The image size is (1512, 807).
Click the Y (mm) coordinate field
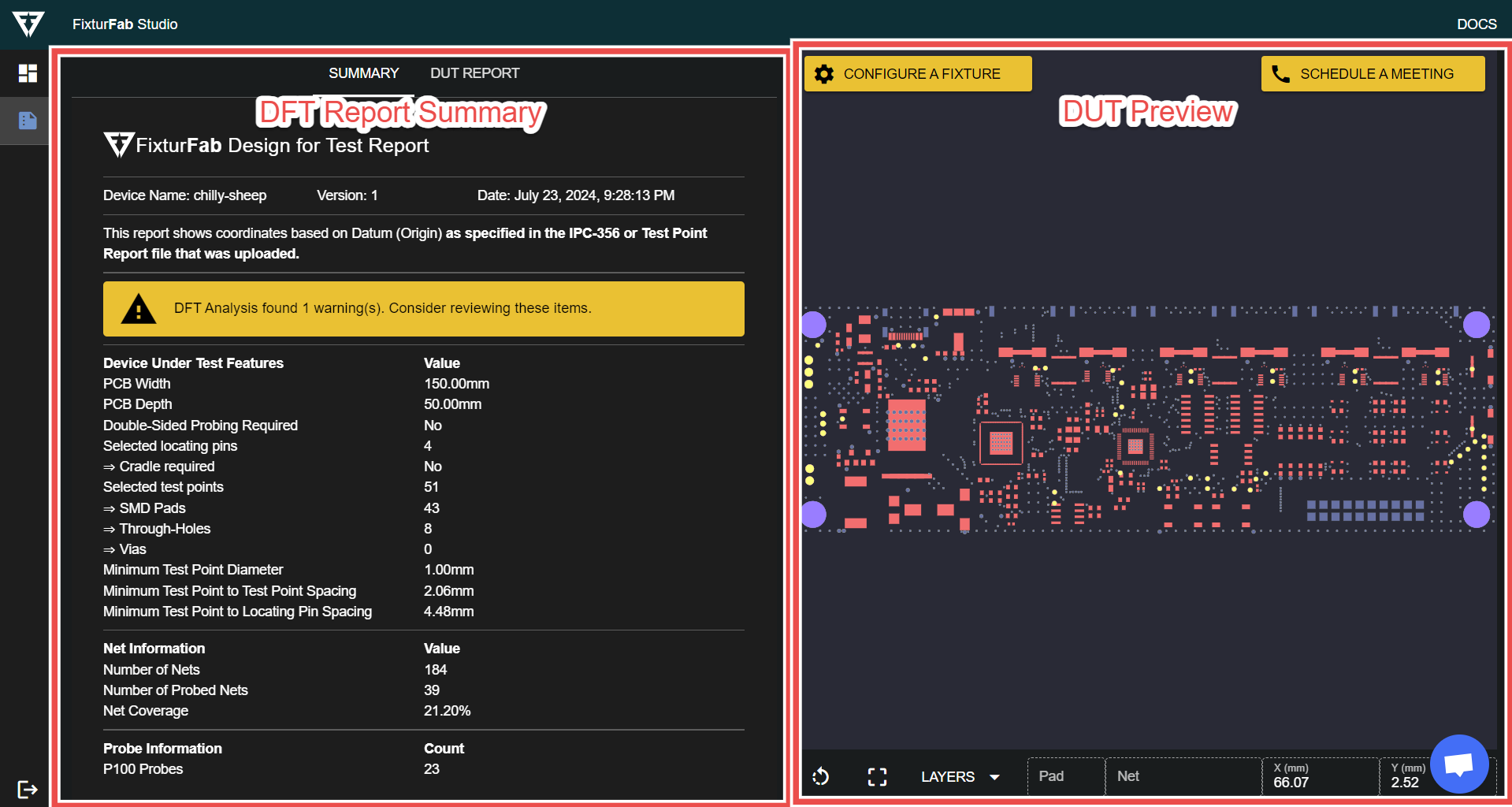(x=1407, y=777)
